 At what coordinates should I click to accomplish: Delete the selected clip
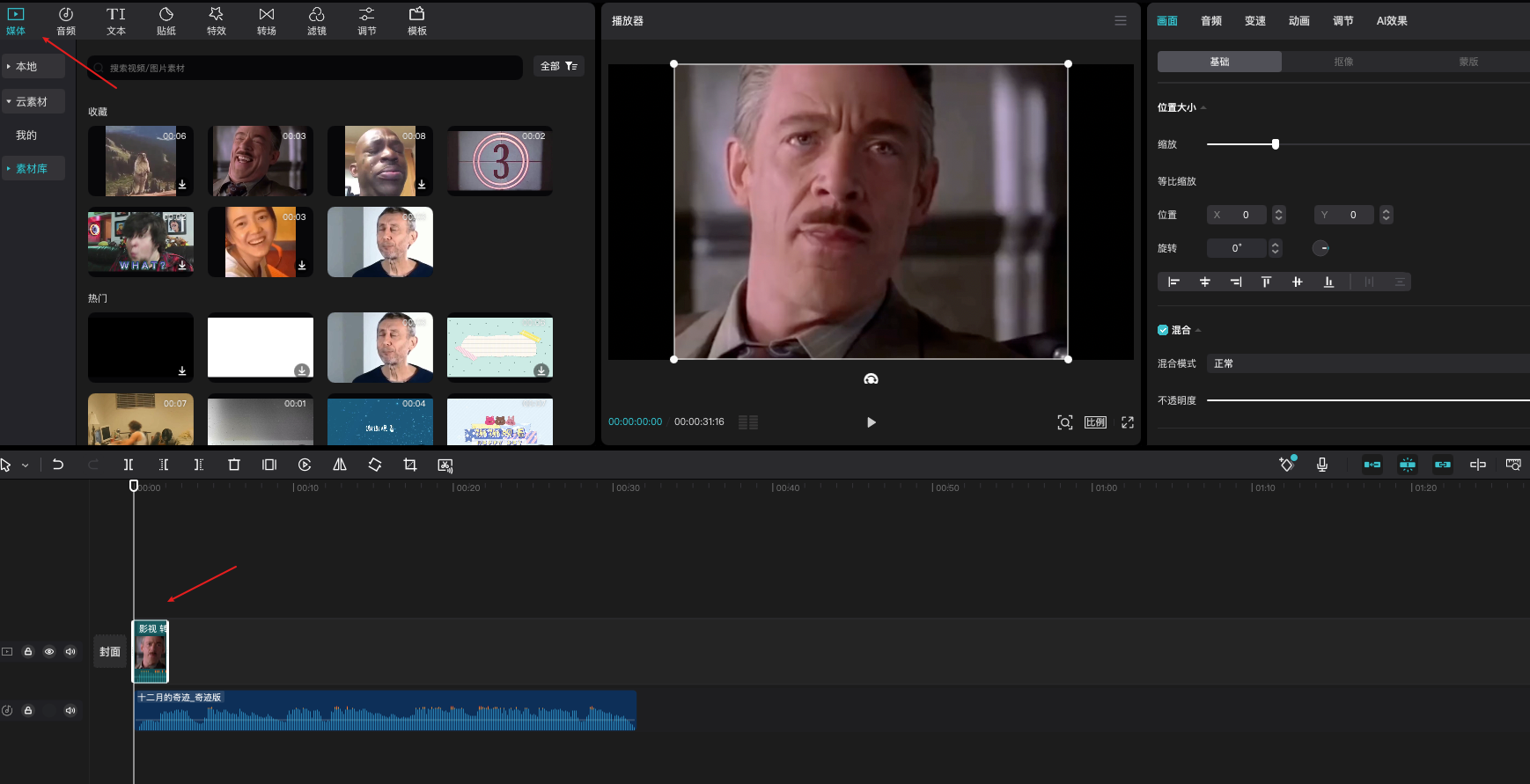[234, 465]
